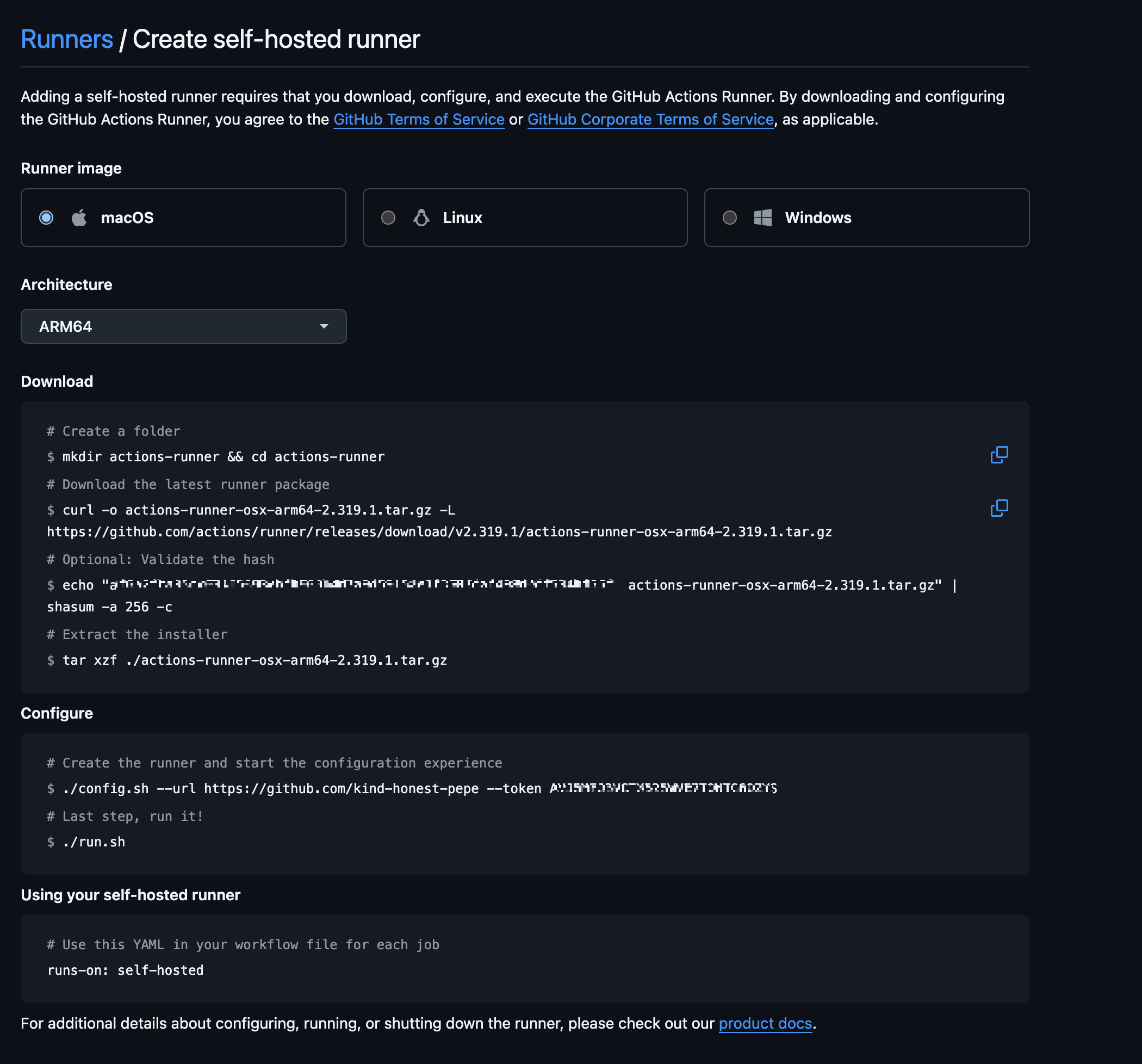Click the runs-on: self-hosted YAML line
Screen dimensions: 1142x1064
[x=125, y=970]
